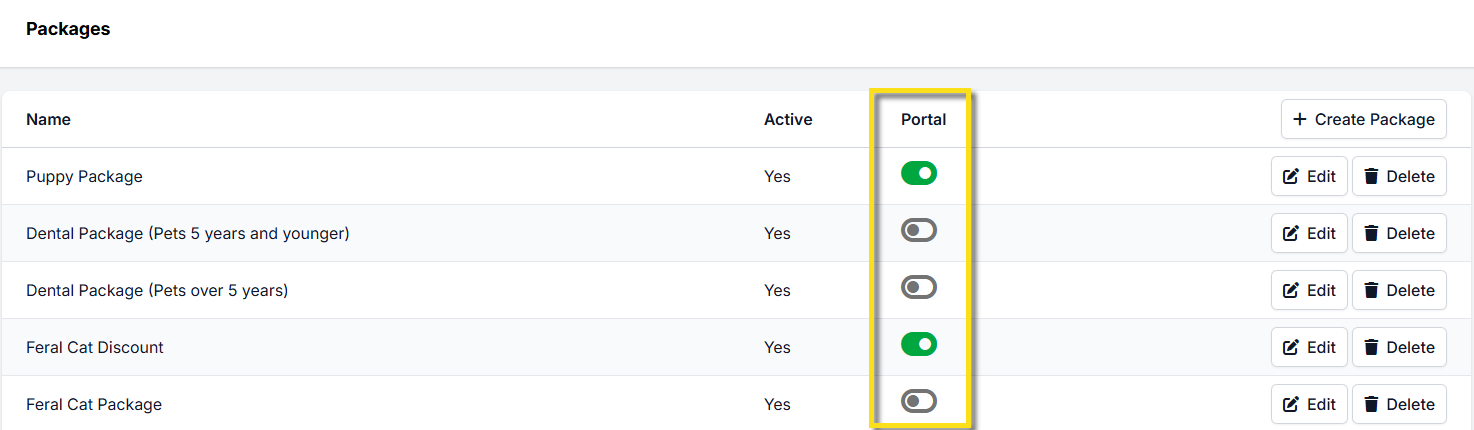This screenshot has width=1474, height=430.
Task: Click the trash icon for the Pets over 5 years Dental Package
Action: pyautogui.click(x=1371, y=290)
